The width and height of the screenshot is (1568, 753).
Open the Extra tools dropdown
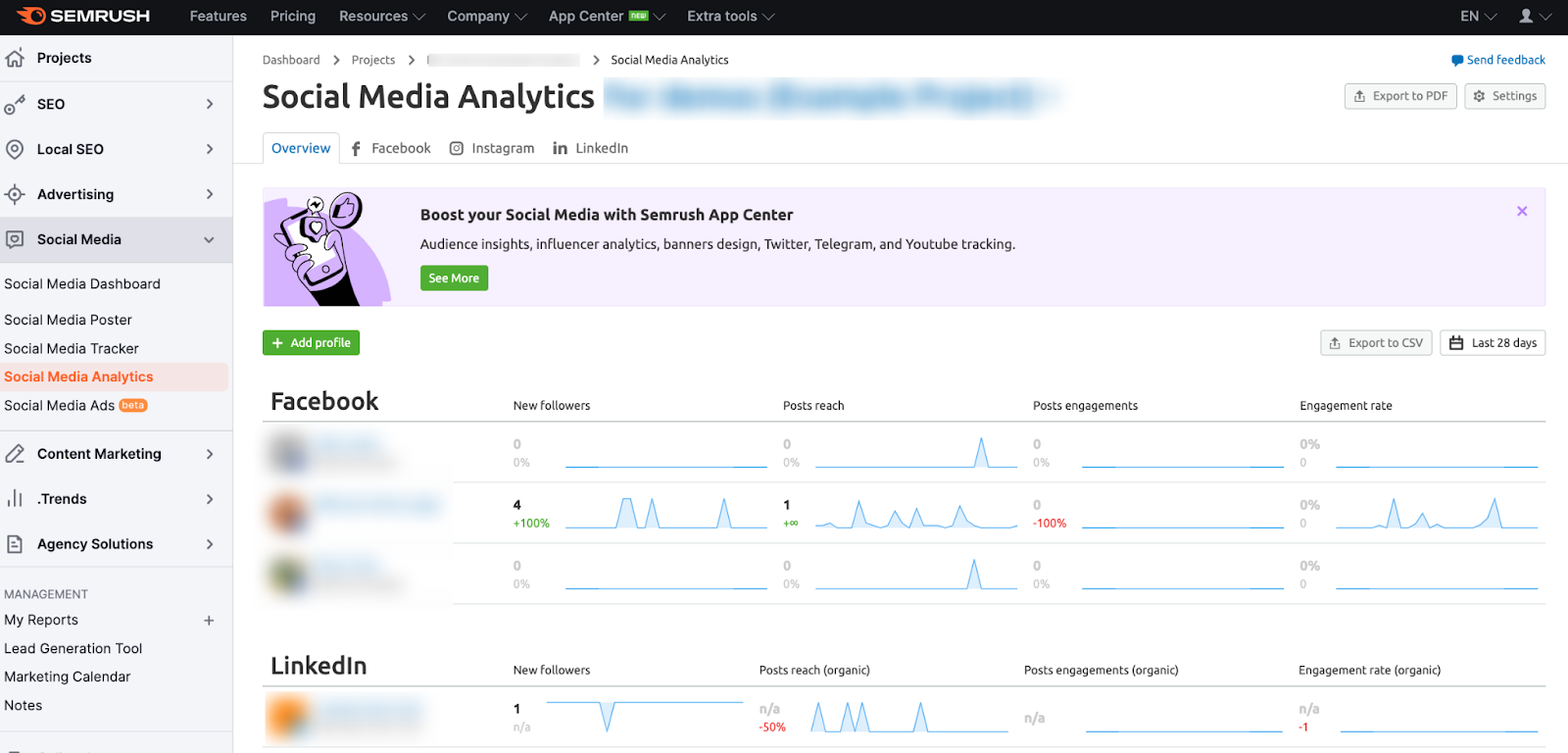730,16
